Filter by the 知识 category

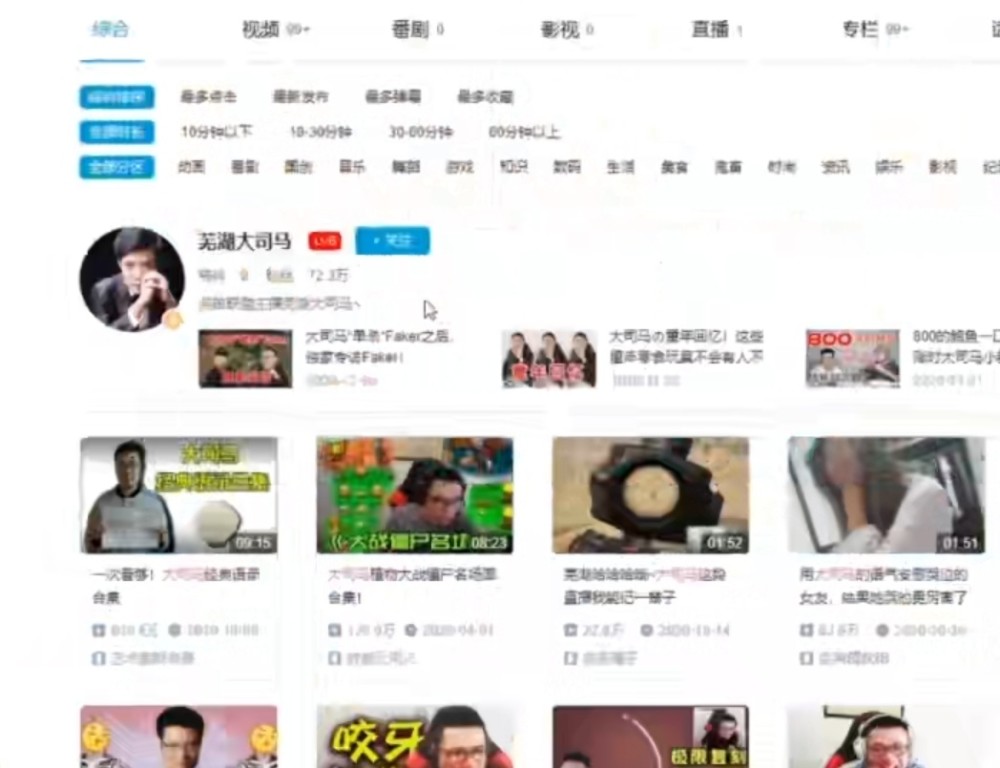(513, 167)
